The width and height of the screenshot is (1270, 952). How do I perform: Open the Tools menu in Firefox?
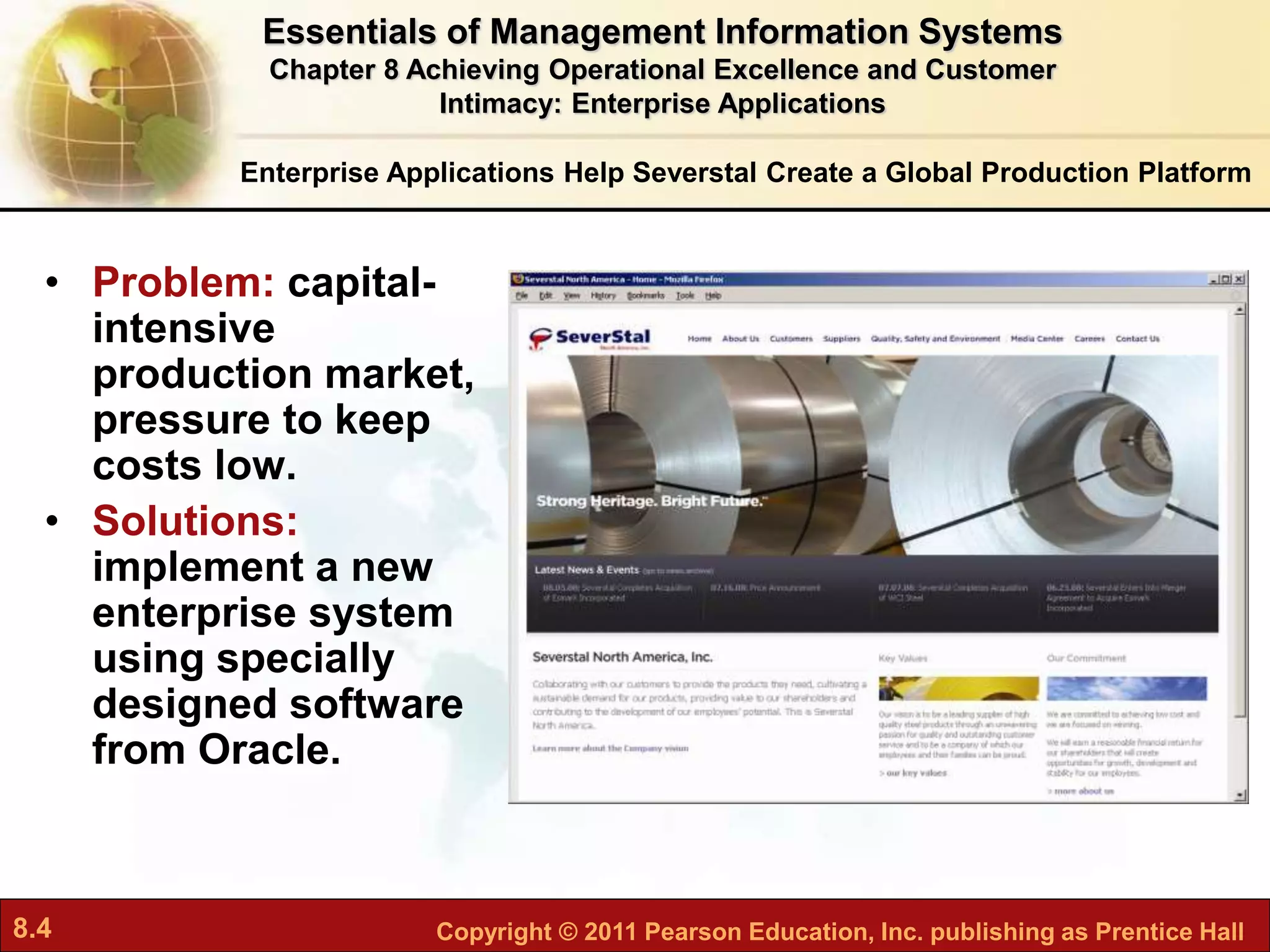pyautogui.click(x=685, y=296)
